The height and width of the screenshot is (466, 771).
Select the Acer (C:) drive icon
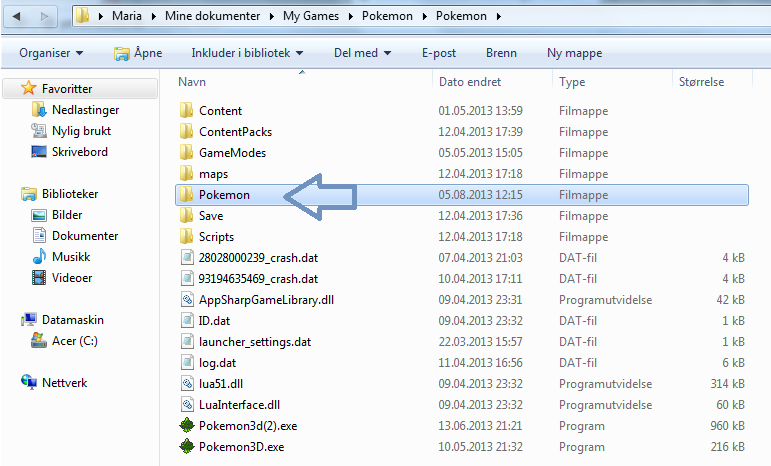39,341
